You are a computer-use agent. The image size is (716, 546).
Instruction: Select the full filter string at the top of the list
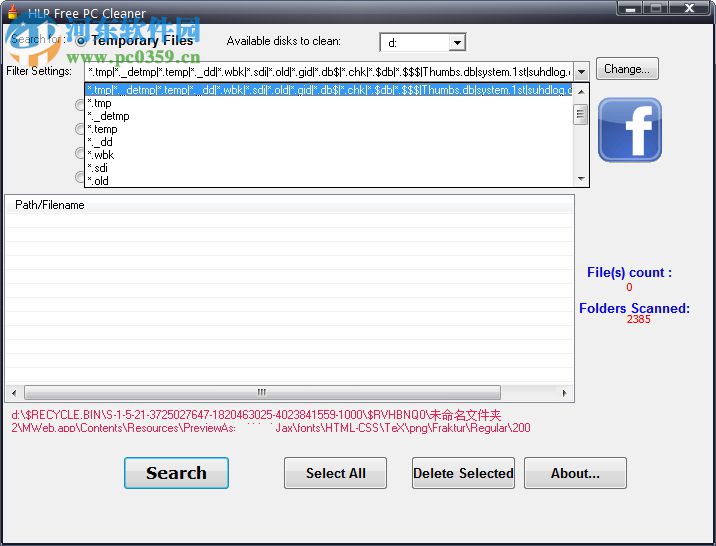(x=329, y=90)
